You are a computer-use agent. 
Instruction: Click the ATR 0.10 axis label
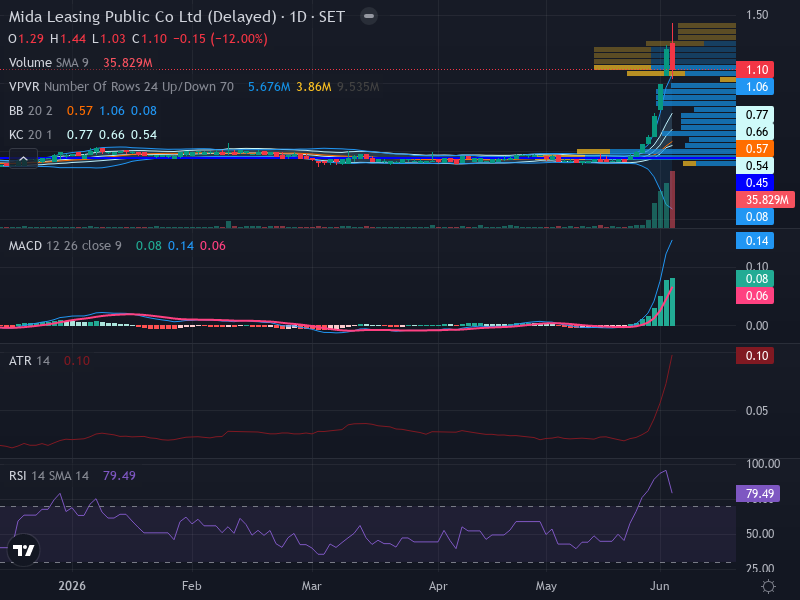click(x=755, y=356)
